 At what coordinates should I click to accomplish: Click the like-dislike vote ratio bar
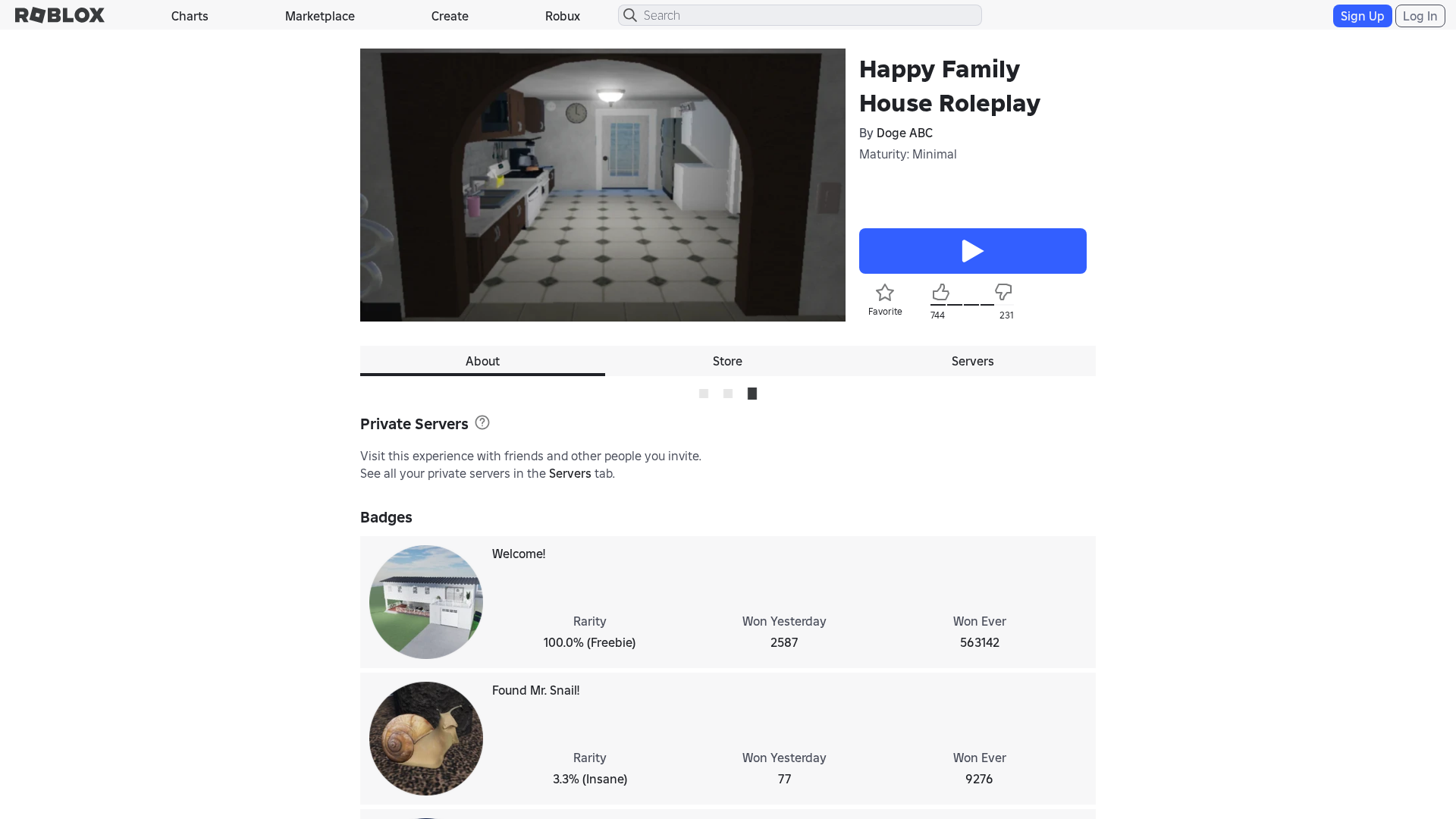tap(972, 305)
